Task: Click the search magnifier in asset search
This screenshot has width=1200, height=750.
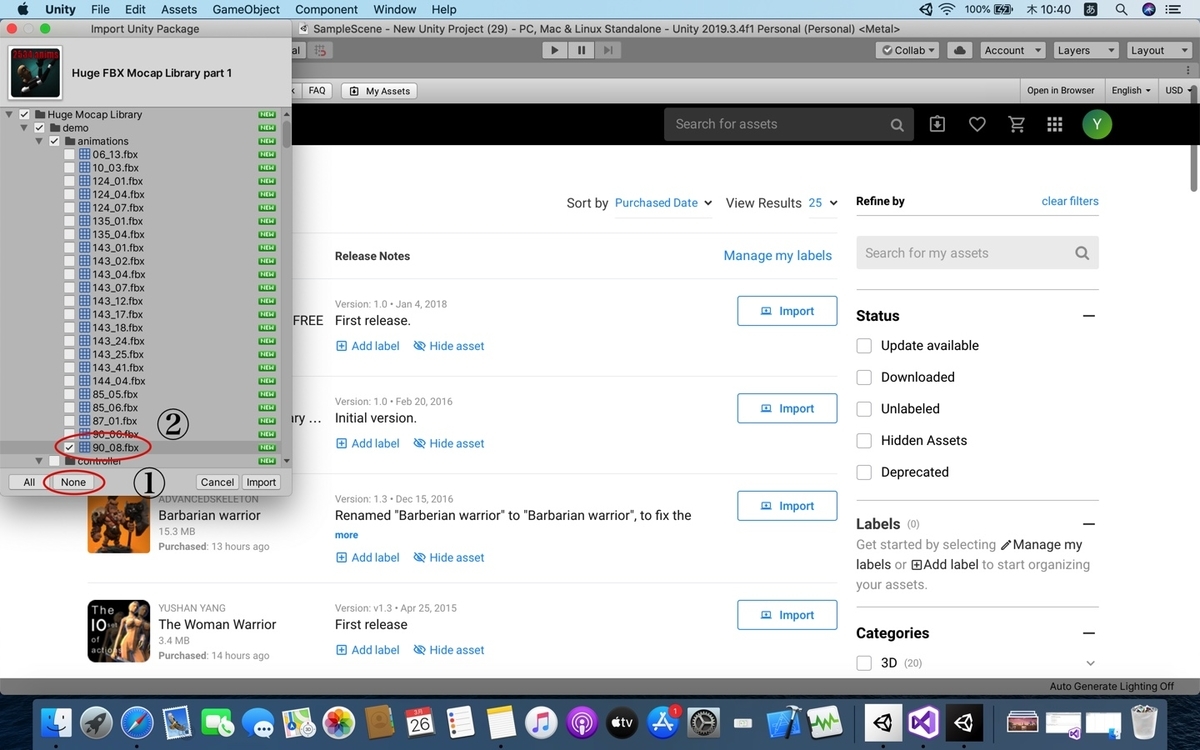Action: 897,125
